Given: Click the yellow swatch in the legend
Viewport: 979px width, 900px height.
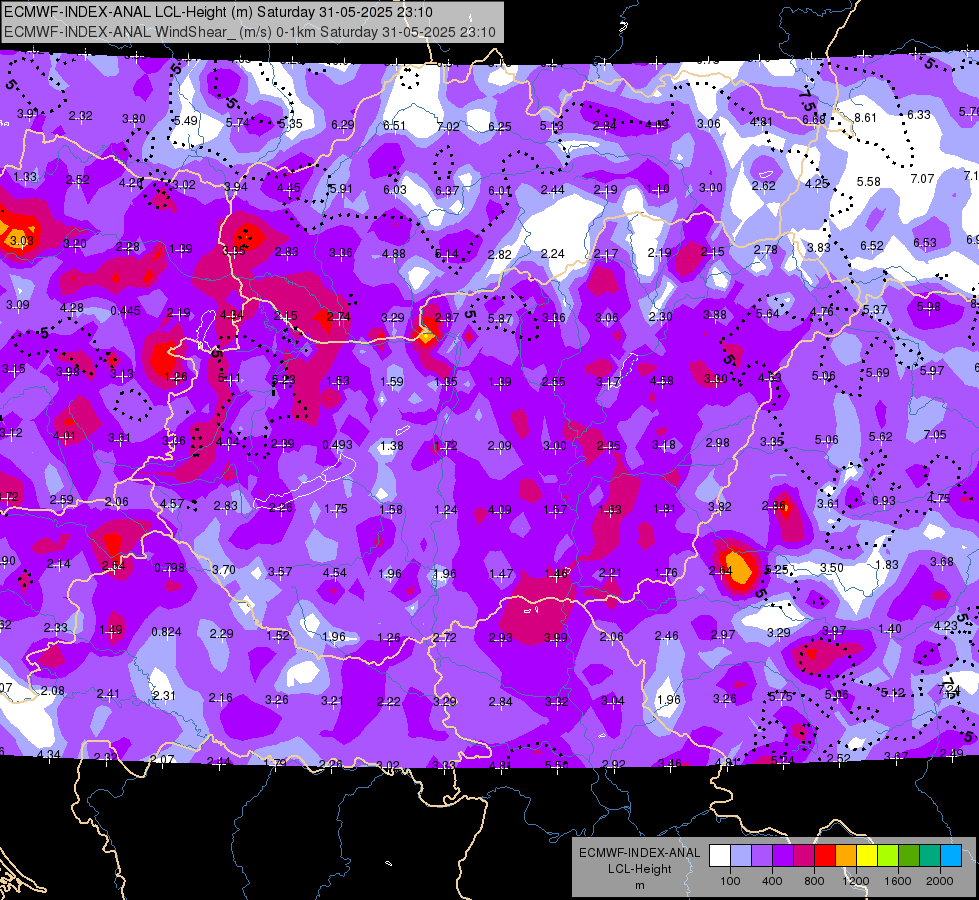Looking at the screenshot, I should tap(867, 856).
